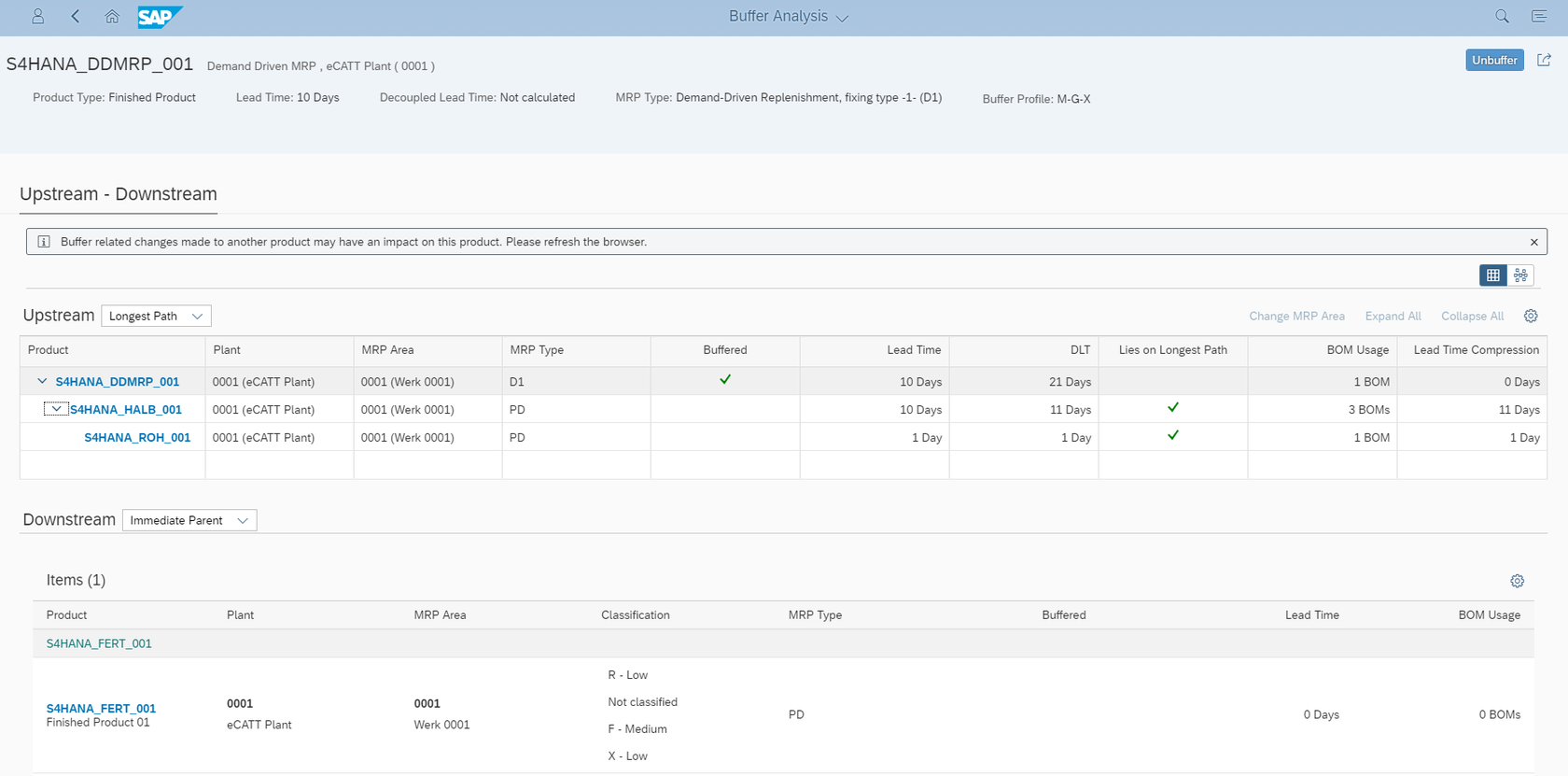Open S4HANA_ROH_001 product link
The image size is (1568, 776).
137,437
